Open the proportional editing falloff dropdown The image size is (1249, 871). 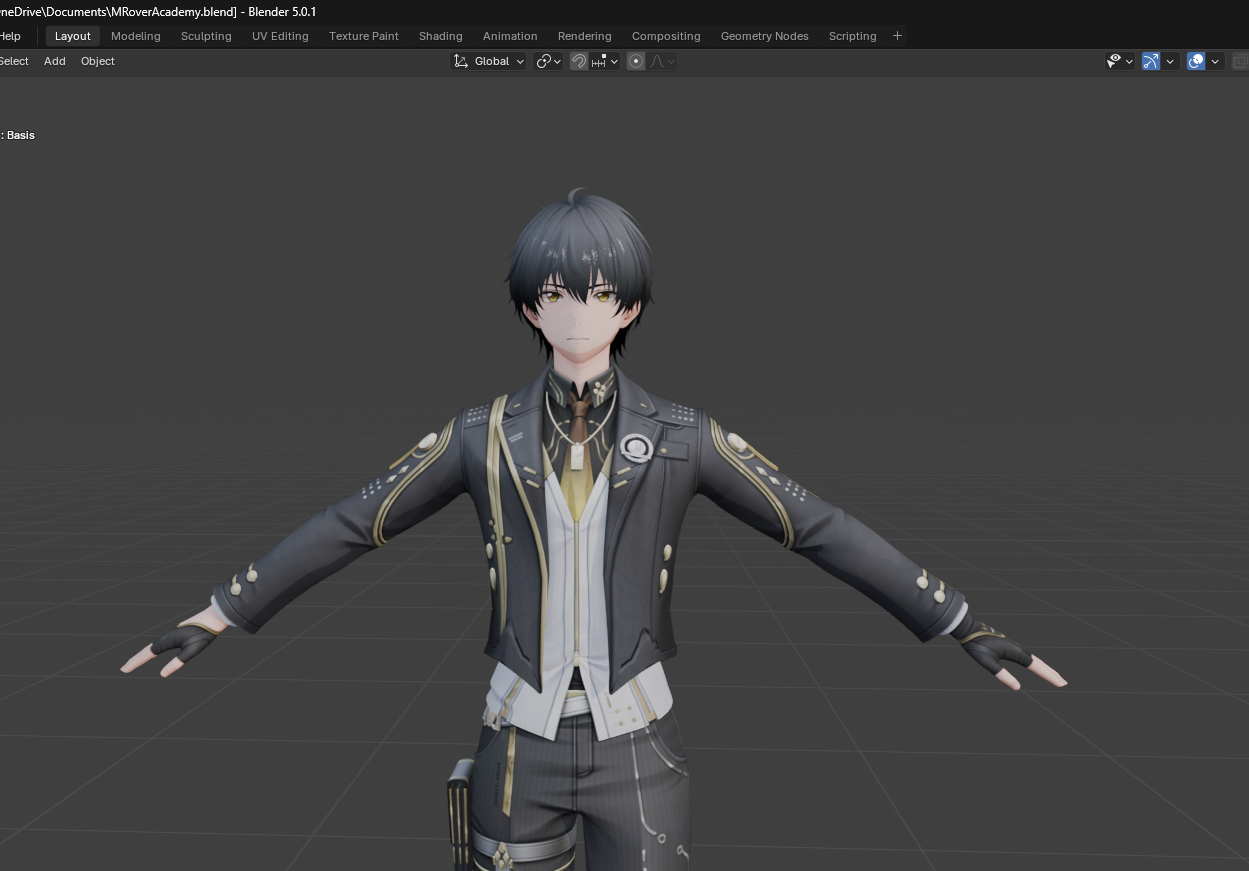pyautogui.click(x=662, y=61)
